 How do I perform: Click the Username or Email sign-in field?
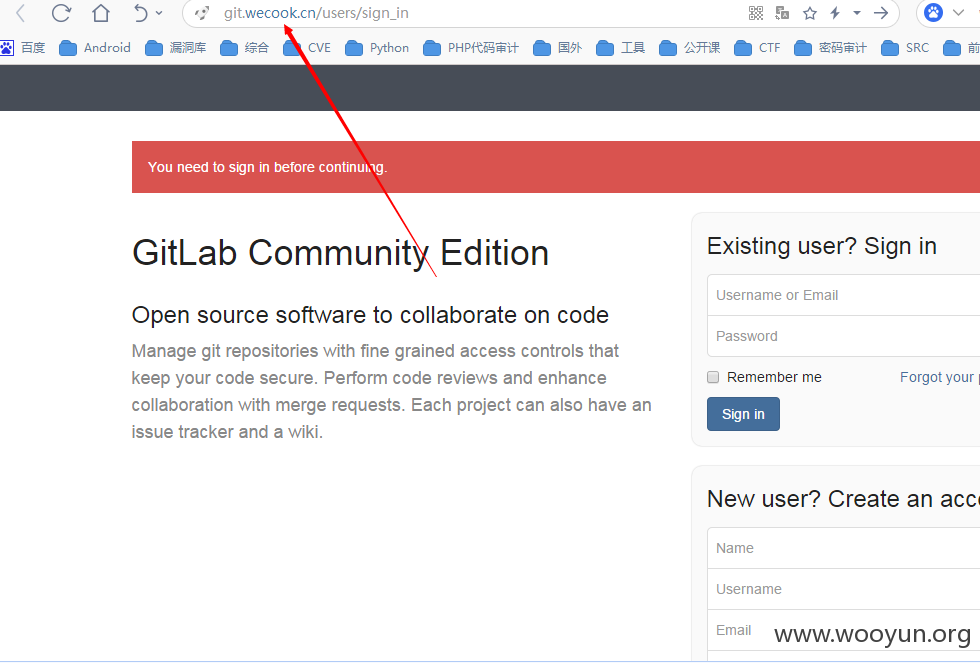point(844,295)
